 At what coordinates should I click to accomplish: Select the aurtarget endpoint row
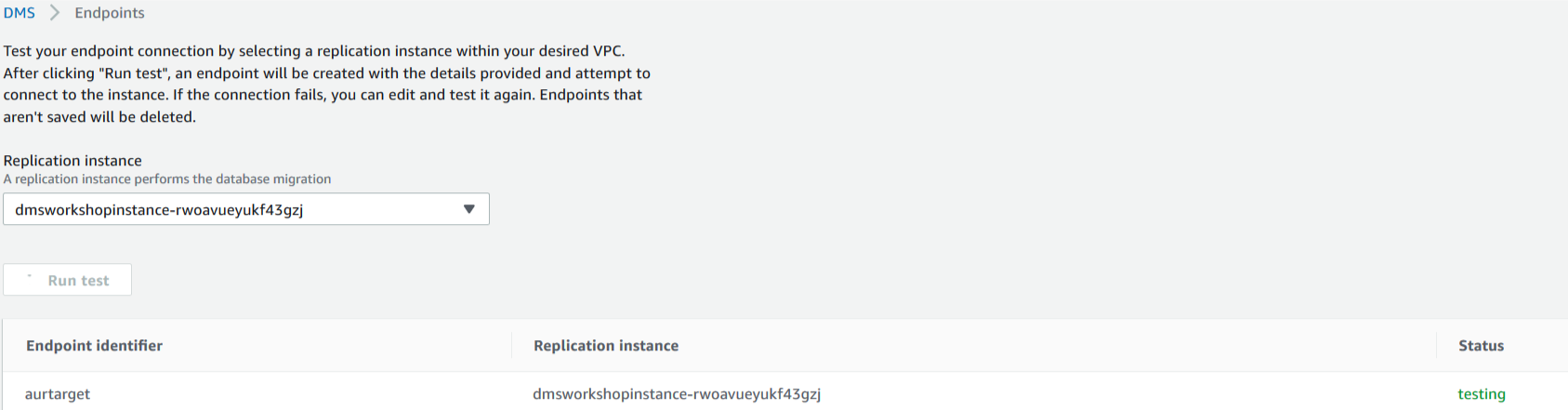(784, 393)
